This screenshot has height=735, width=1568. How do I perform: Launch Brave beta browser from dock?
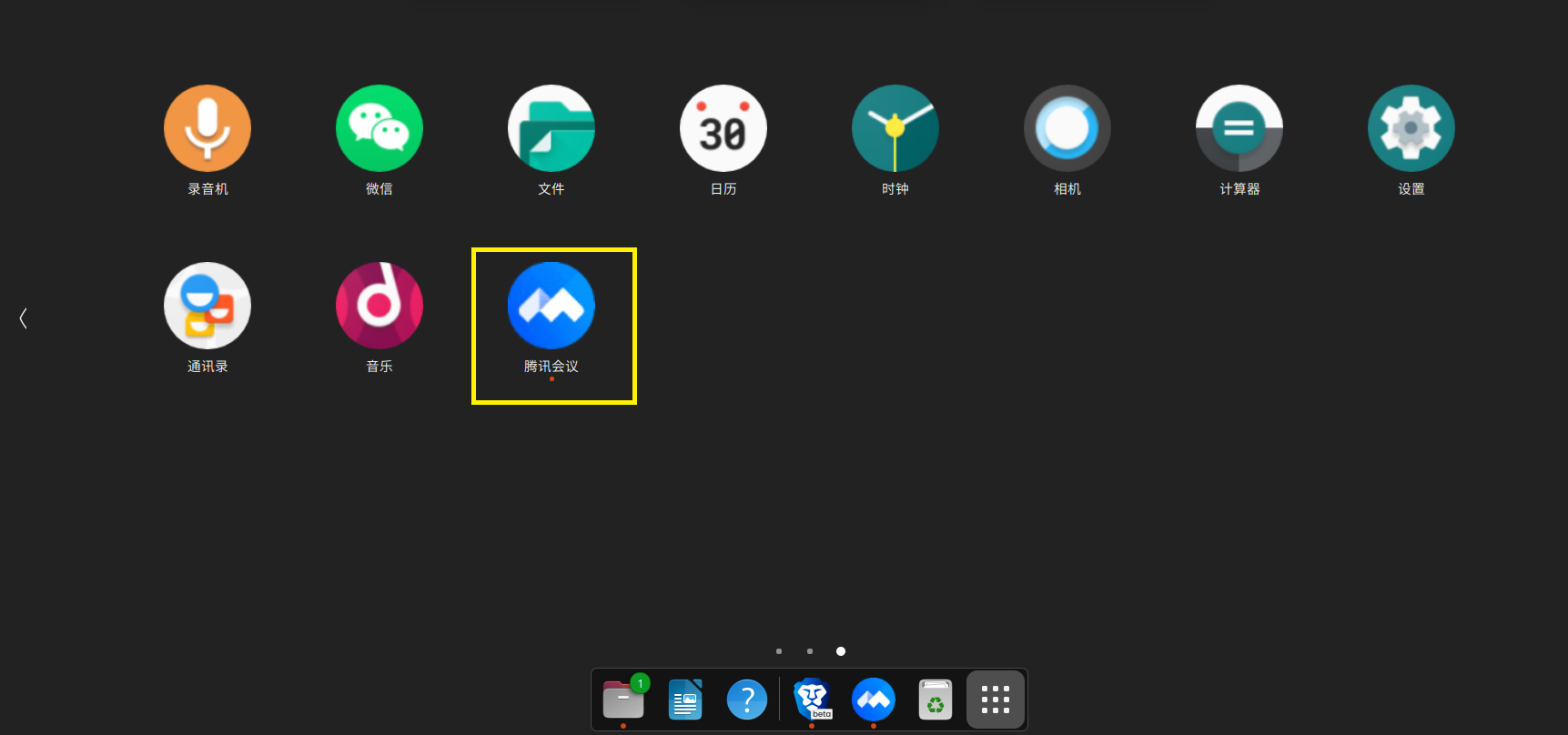(812, 699)
